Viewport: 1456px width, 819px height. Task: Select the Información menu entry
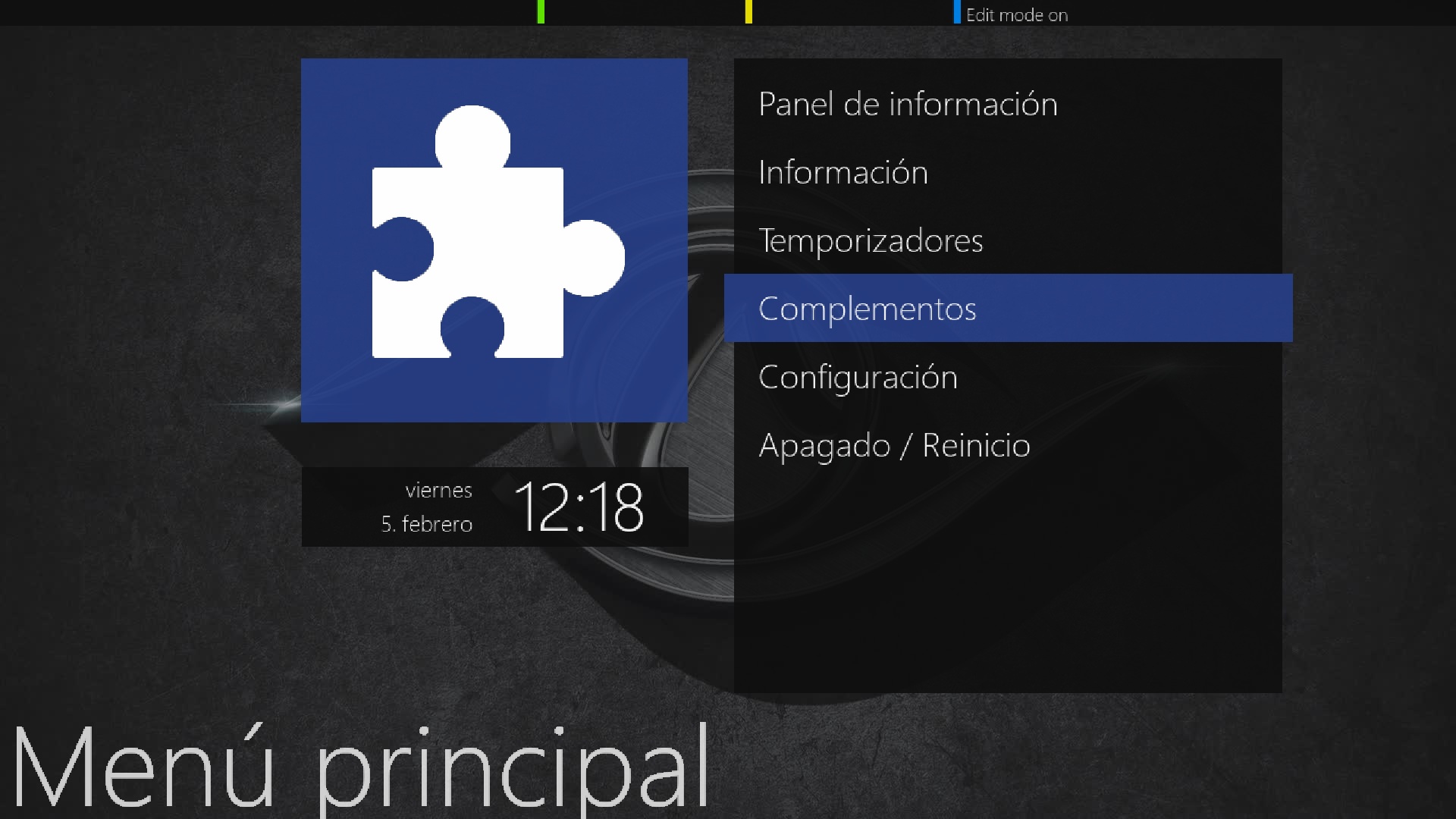pos(843,172)
